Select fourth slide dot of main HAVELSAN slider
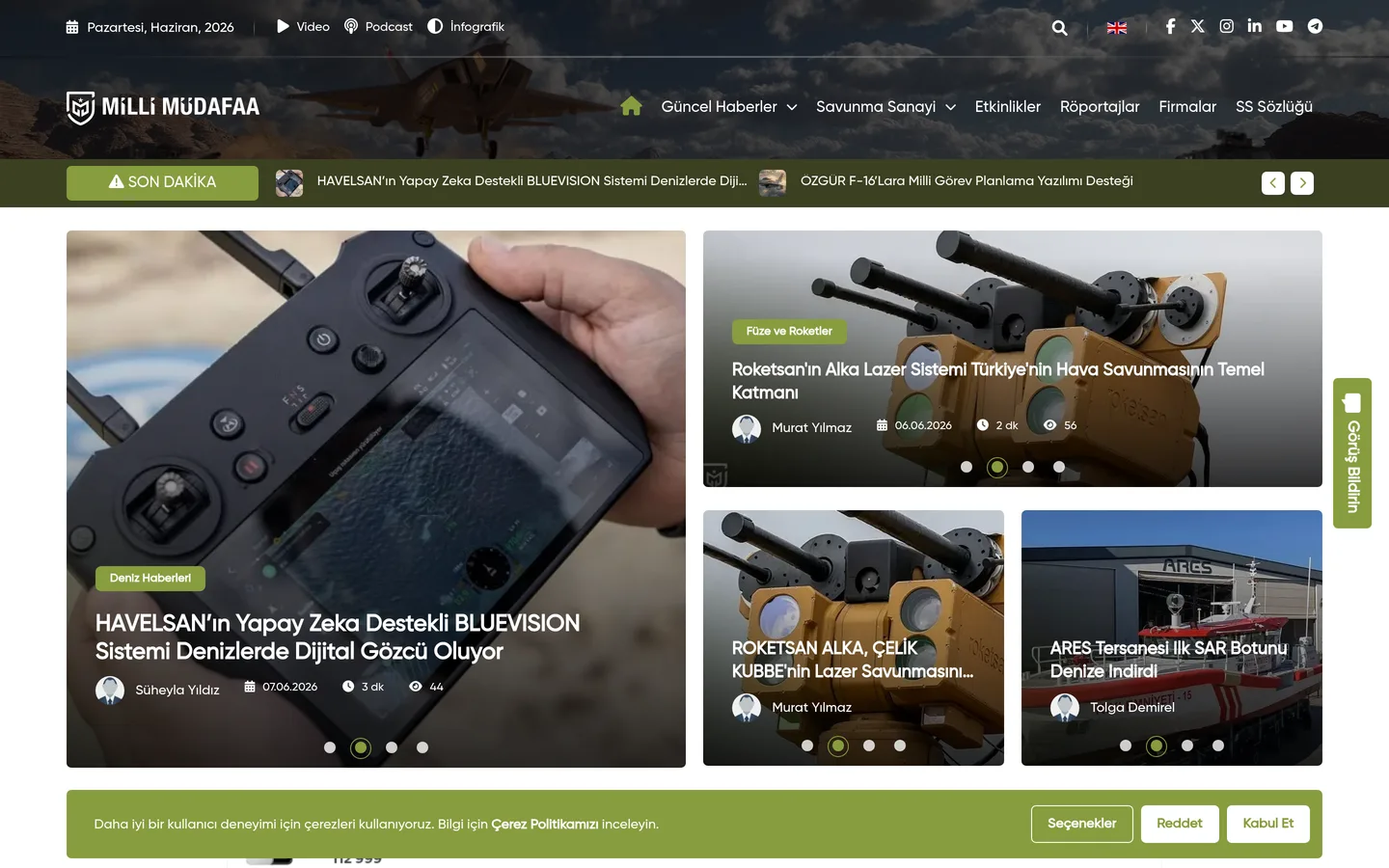Screen dimensions: 1389x868 422,747
